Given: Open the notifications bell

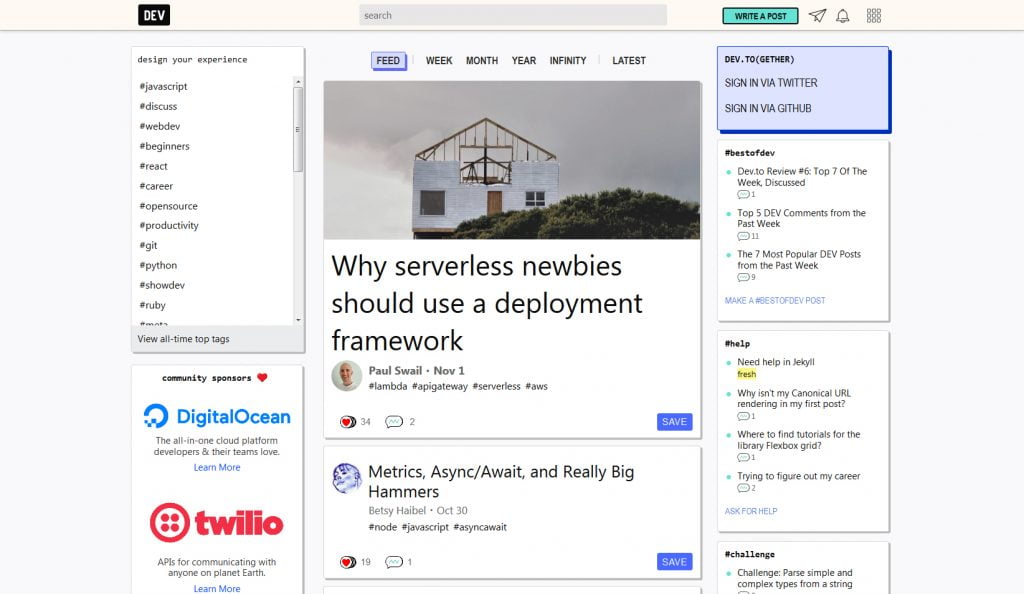Looking at the screenshot, I should [843, 16].
